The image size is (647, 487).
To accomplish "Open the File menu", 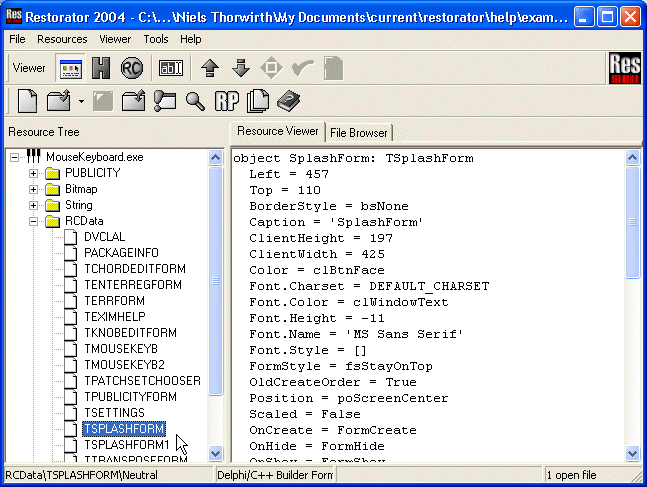I will (x=17, y=39).
